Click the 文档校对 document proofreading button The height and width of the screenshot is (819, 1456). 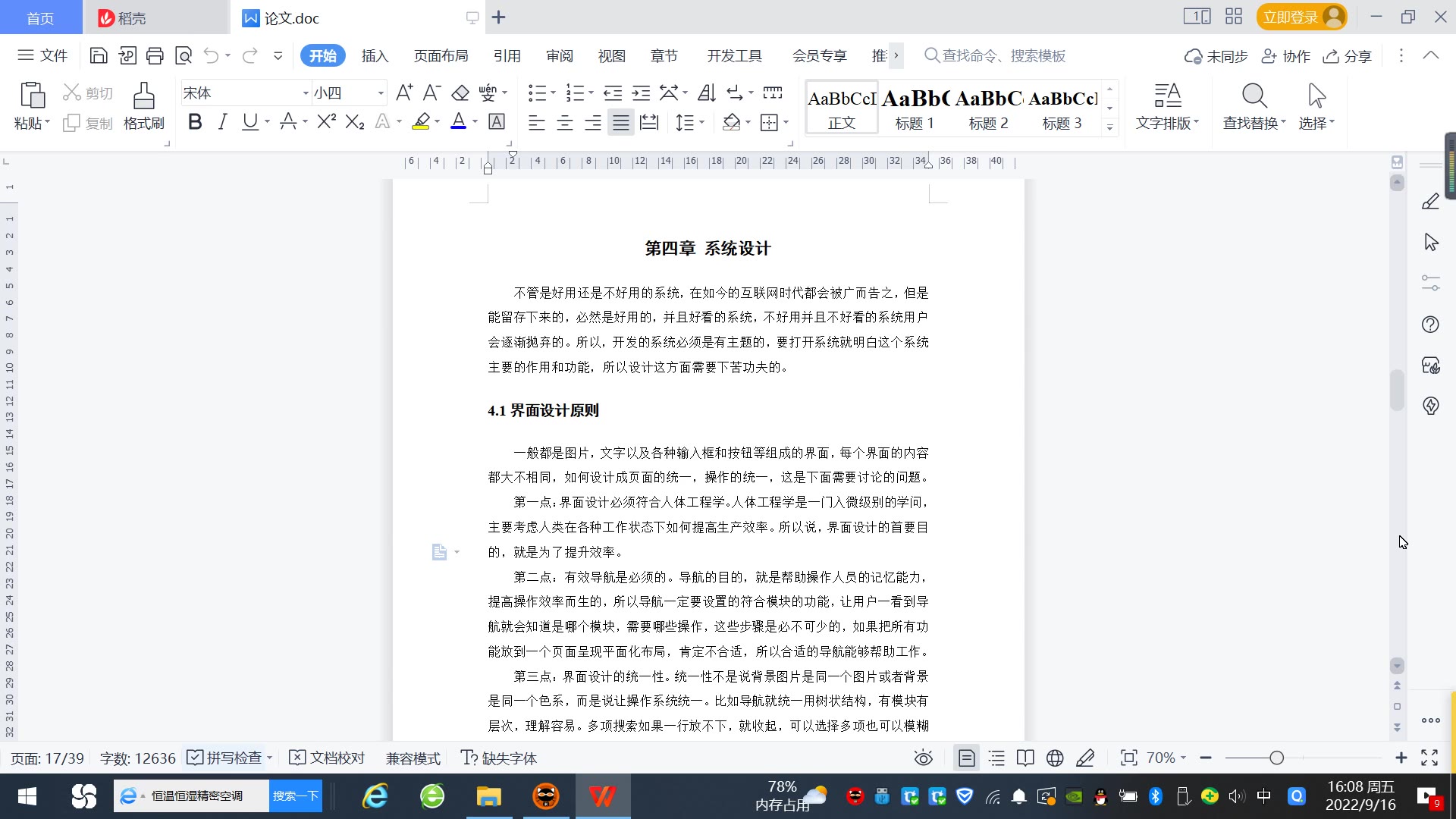click(x=328, y=758)
